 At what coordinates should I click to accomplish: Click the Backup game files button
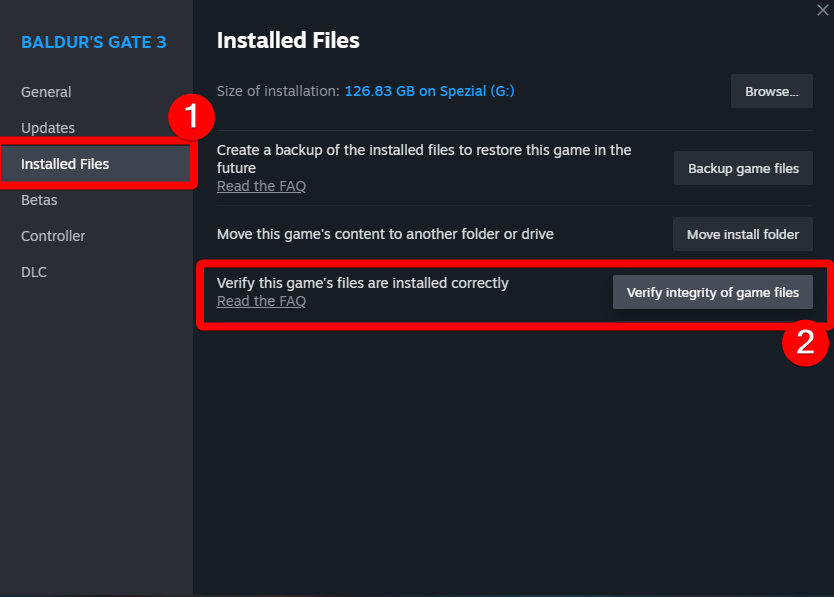(743, 168)
